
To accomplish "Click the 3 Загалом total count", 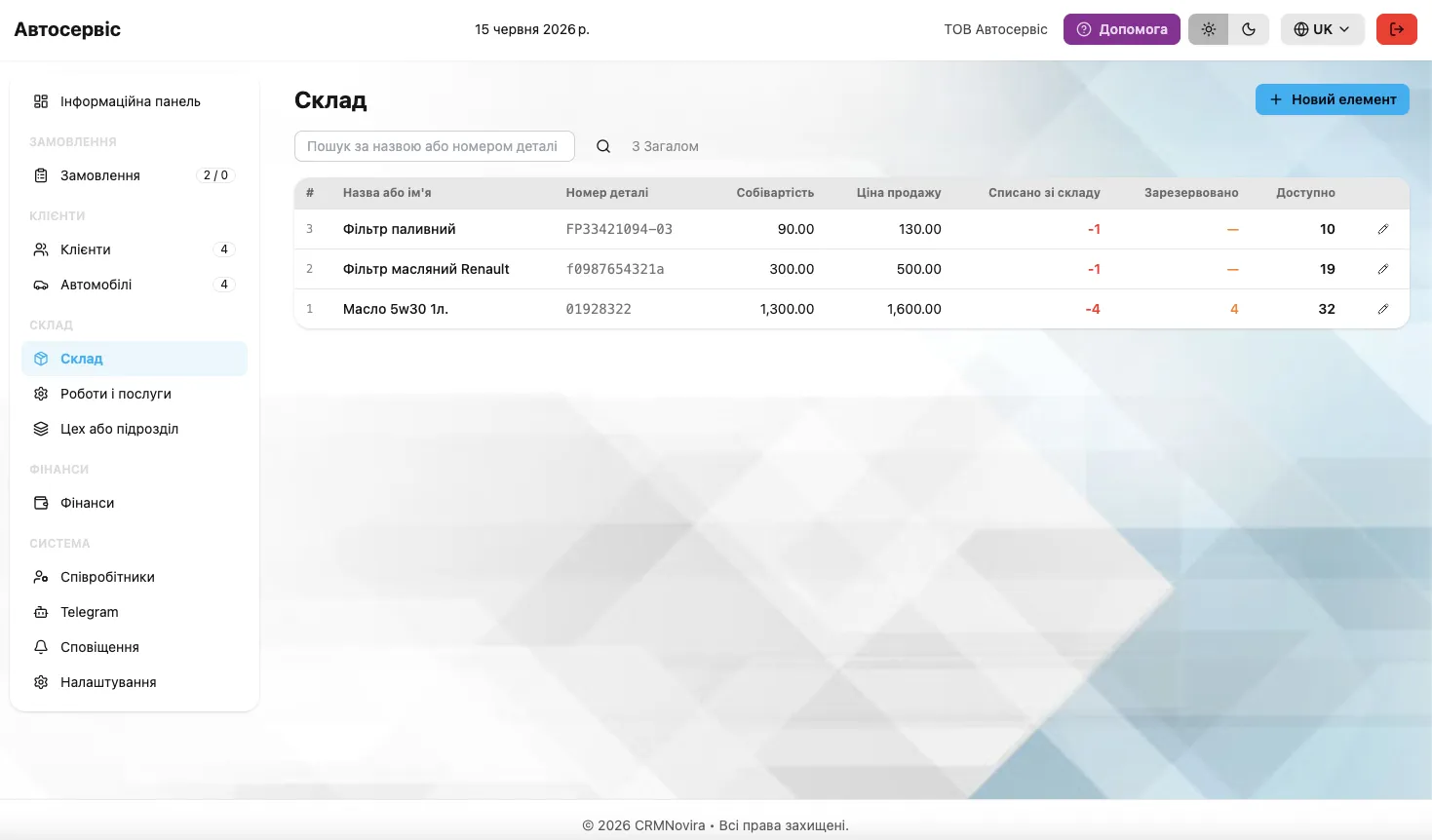I will pyautogui.click(x=665, y=146).
